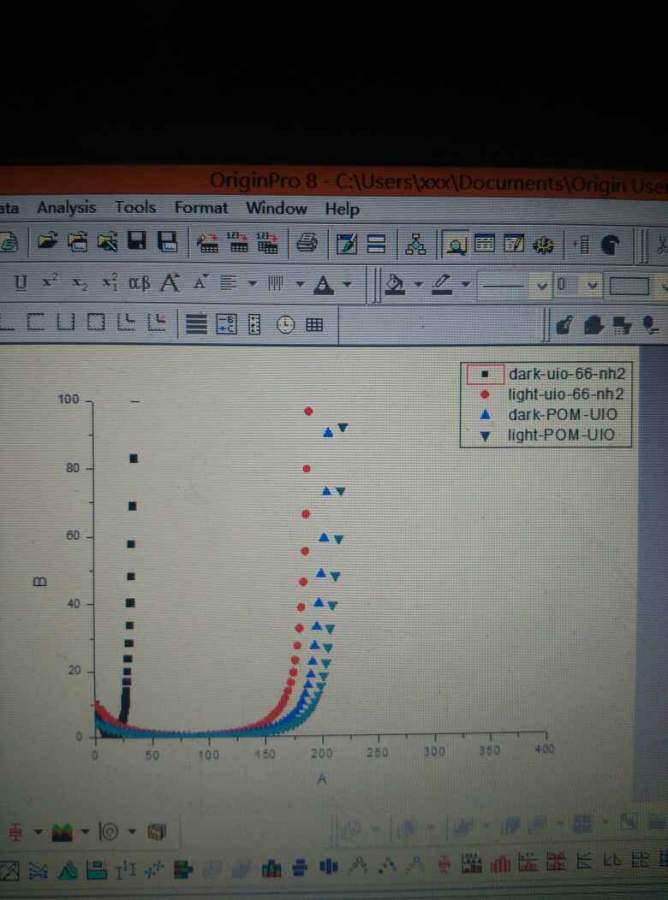This screenshot has height=900, width=668.
Task: Insert Greek symbols with the αβ icon
Action: [139, 283]
